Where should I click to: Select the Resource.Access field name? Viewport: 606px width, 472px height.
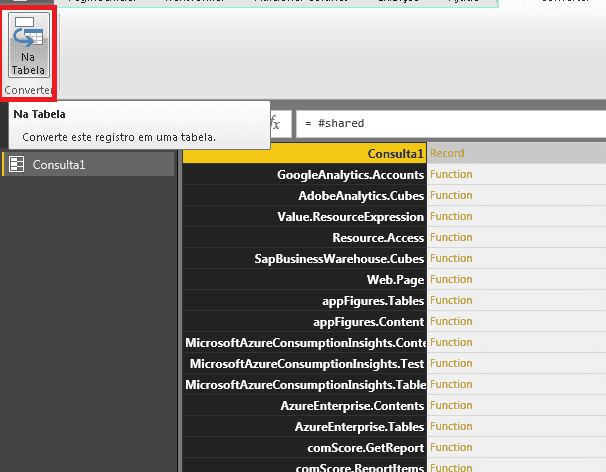pos(305,237)
